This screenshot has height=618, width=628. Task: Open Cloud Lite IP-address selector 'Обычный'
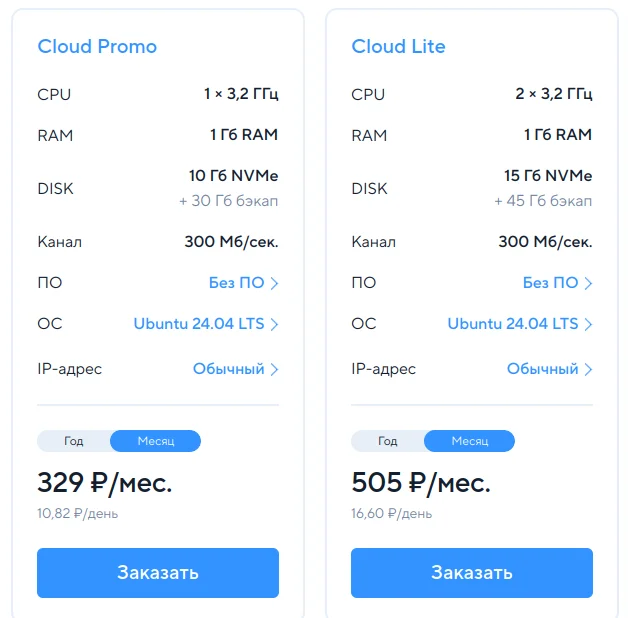point(543,369)
